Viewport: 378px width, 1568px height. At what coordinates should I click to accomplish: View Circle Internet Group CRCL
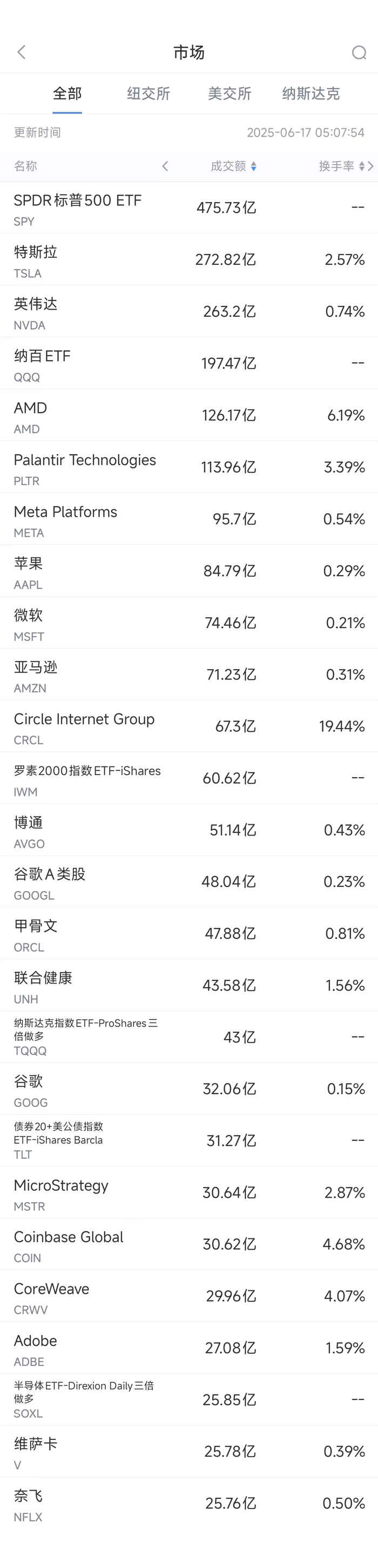(189, 727)
